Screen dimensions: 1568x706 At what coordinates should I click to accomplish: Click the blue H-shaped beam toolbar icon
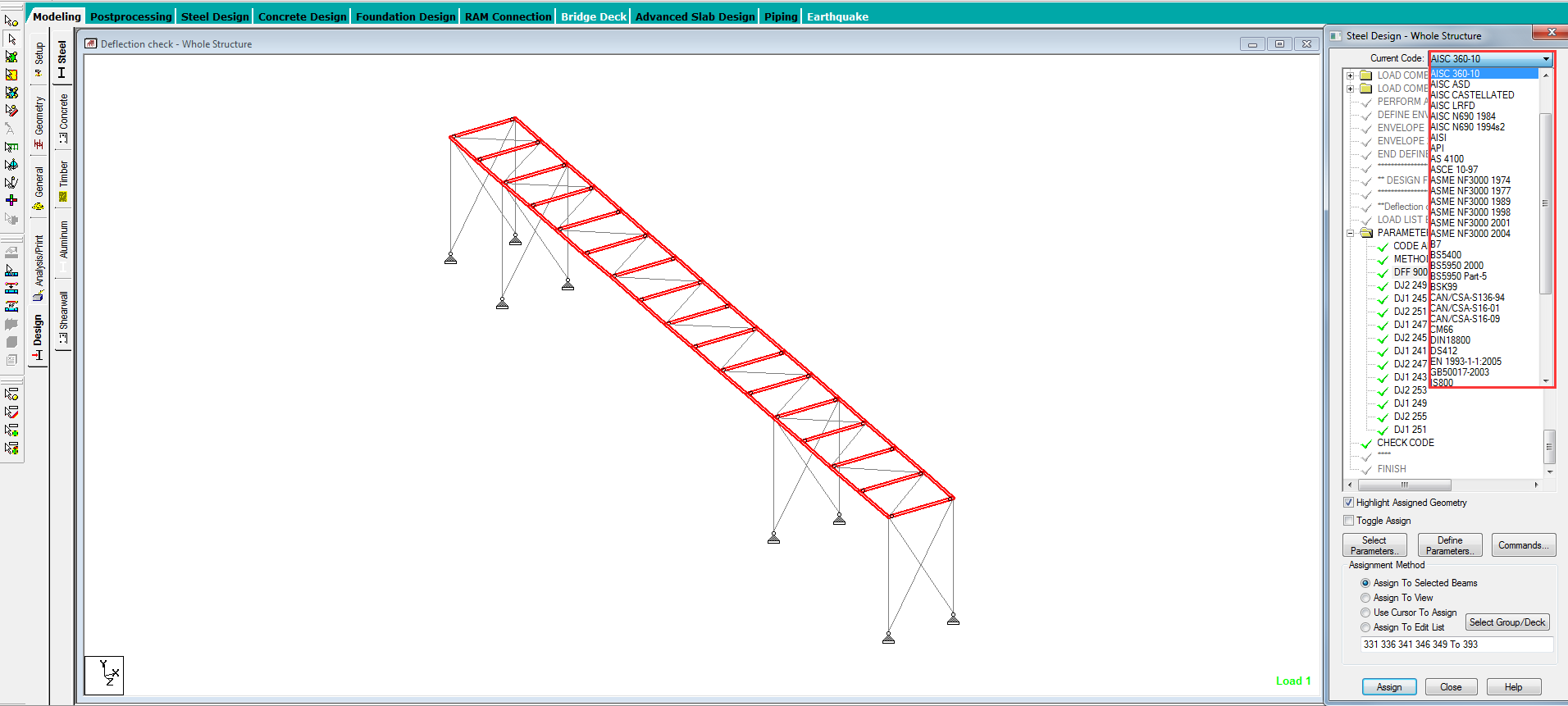tap(11, 289)
